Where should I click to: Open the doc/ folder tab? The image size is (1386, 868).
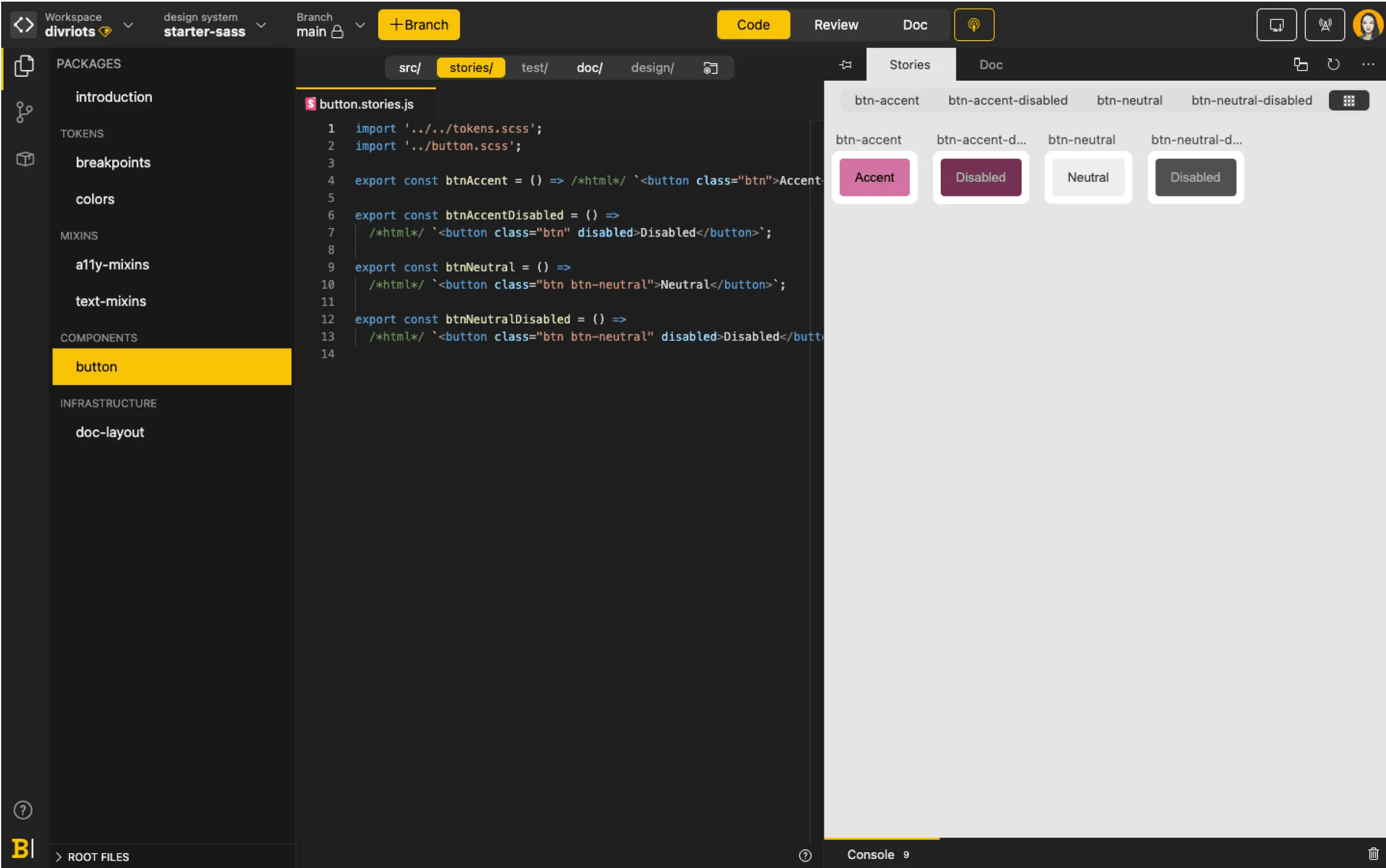point(589,68)
